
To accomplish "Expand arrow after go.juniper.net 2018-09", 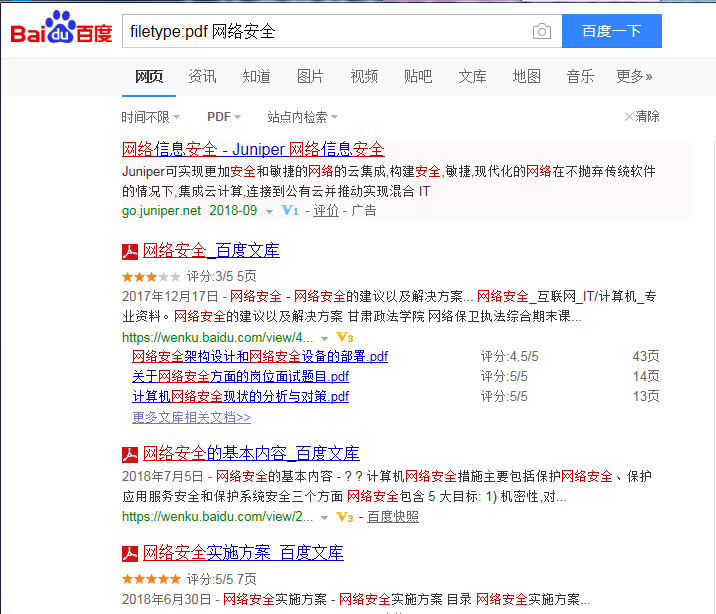I will [269, 211].
